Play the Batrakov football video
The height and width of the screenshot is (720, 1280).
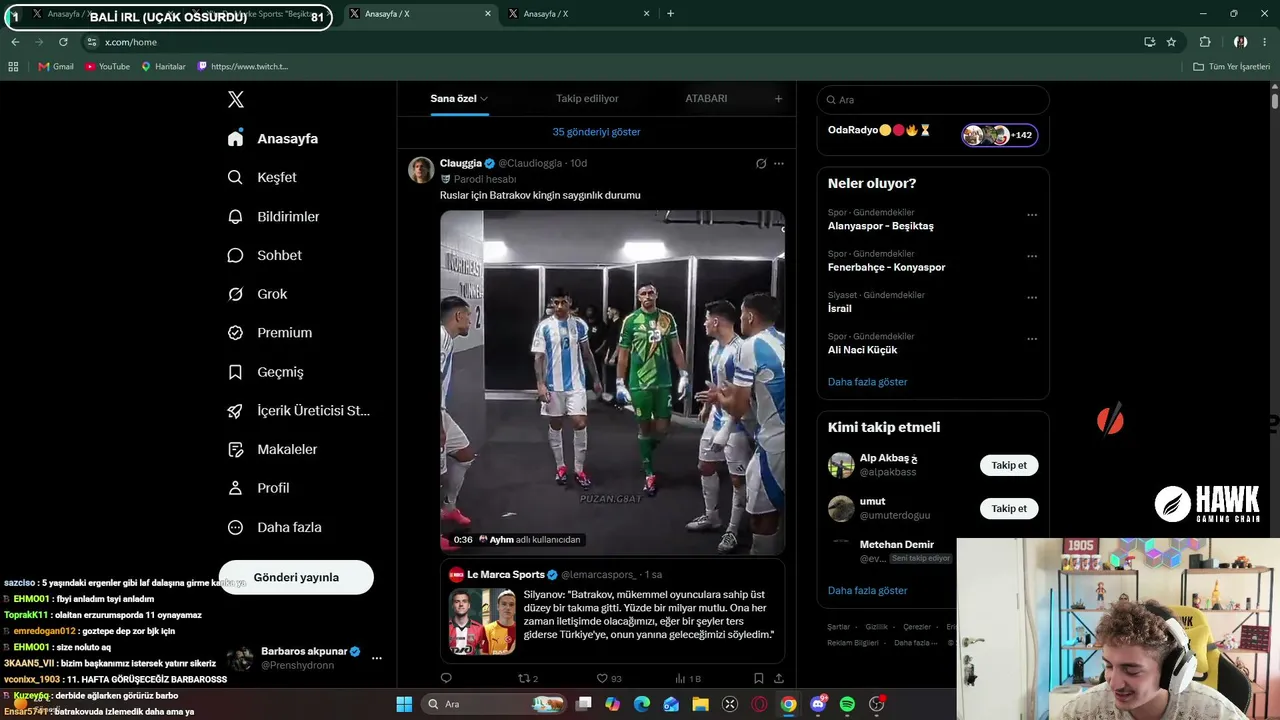pos(612,382)
